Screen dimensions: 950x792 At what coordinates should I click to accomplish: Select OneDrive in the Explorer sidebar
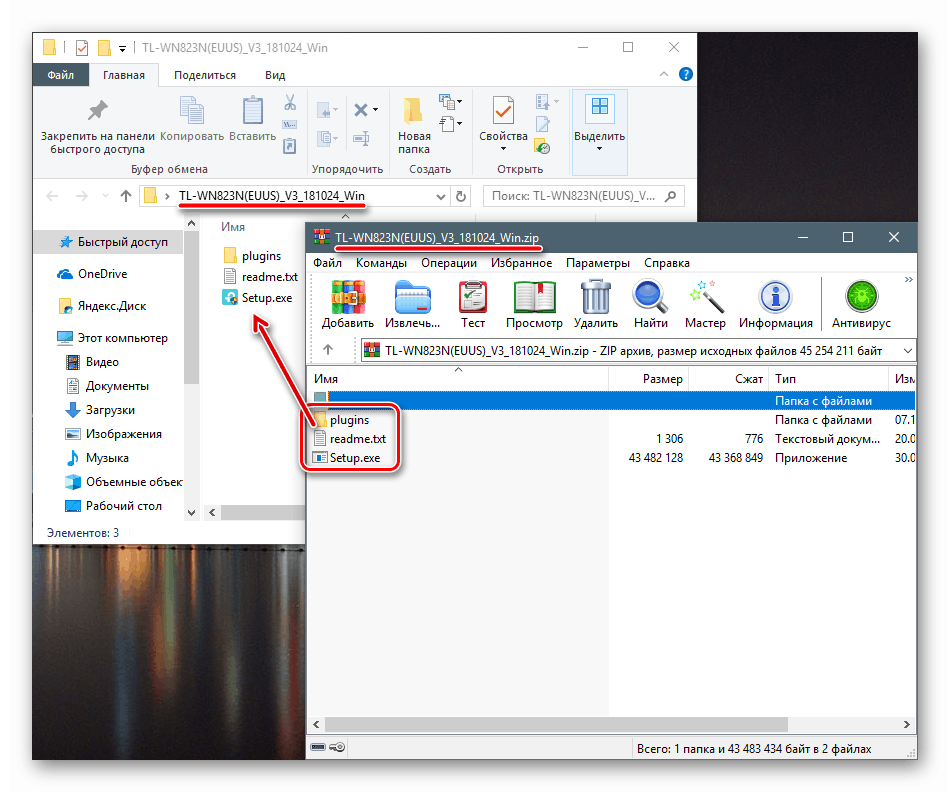pos(92,274)
